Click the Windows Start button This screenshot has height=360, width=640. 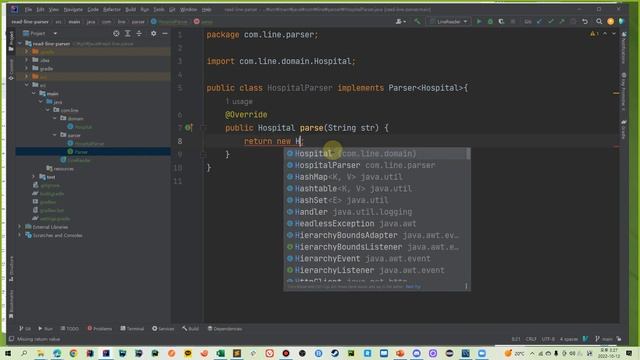(x=7, y=353)
